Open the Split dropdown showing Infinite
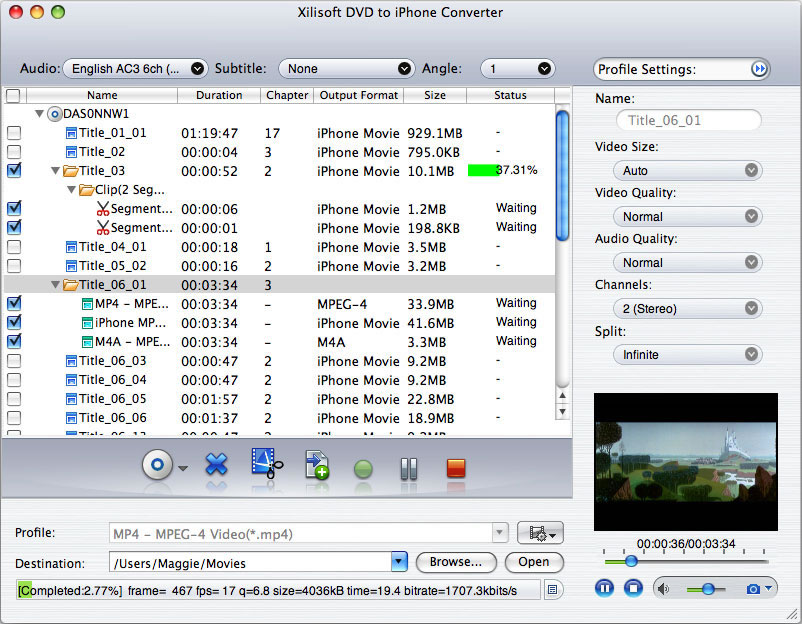Screen dimensions: 802x624 click(687, 354)
